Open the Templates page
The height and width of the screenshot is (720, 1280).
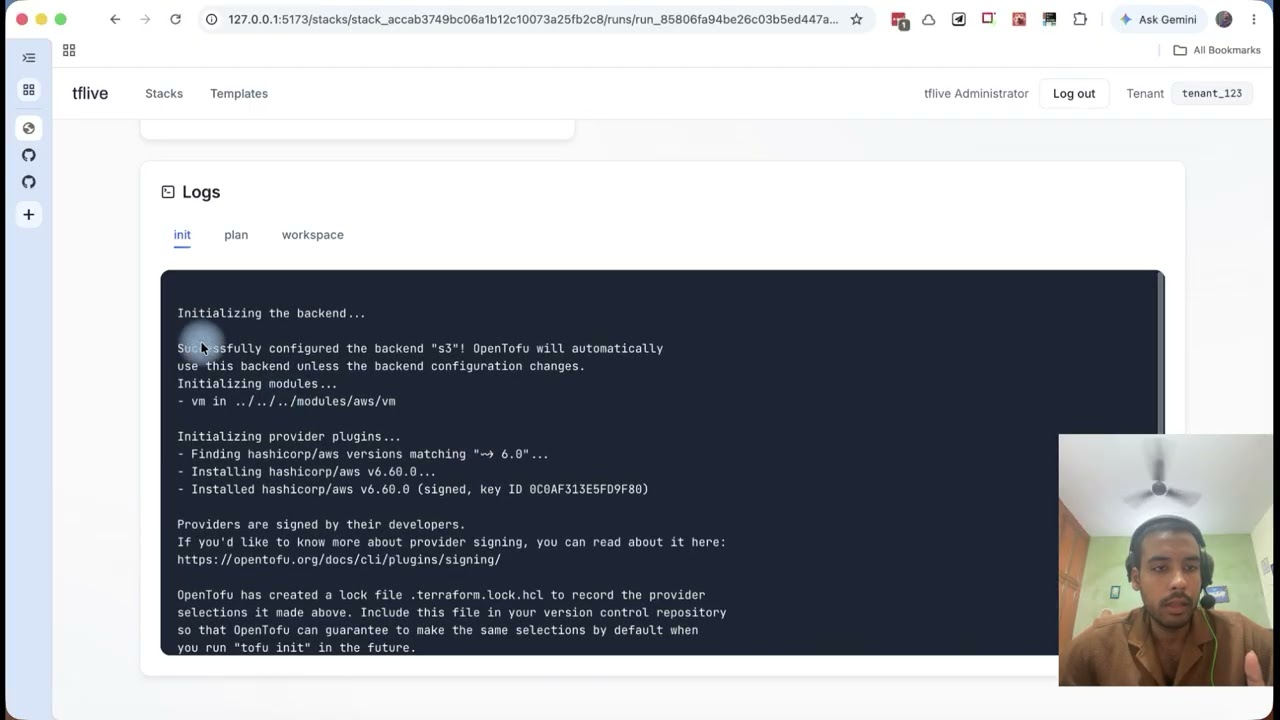coord(239,93)
